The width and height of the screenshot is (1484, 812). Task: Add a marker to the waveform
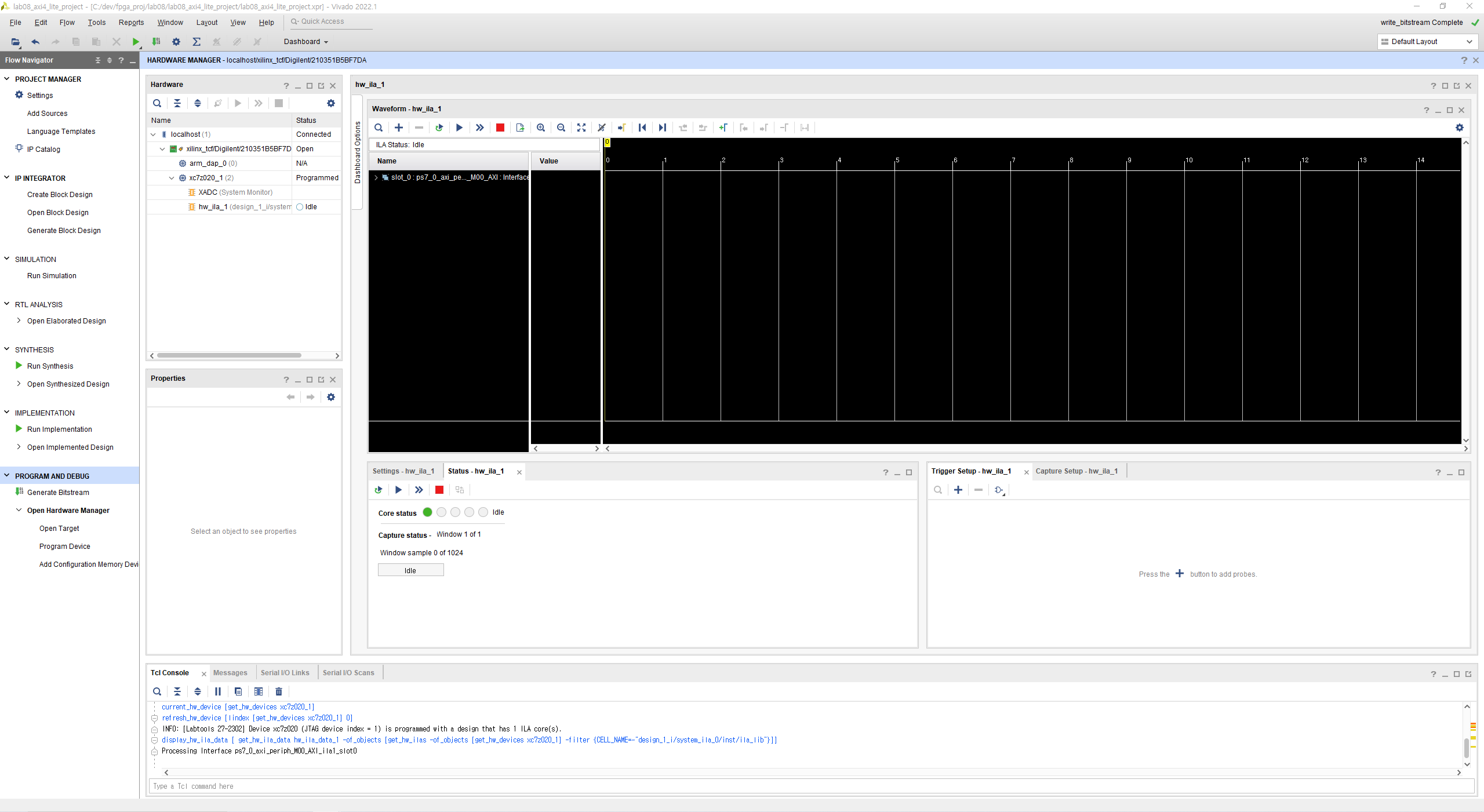coord(723,128)
